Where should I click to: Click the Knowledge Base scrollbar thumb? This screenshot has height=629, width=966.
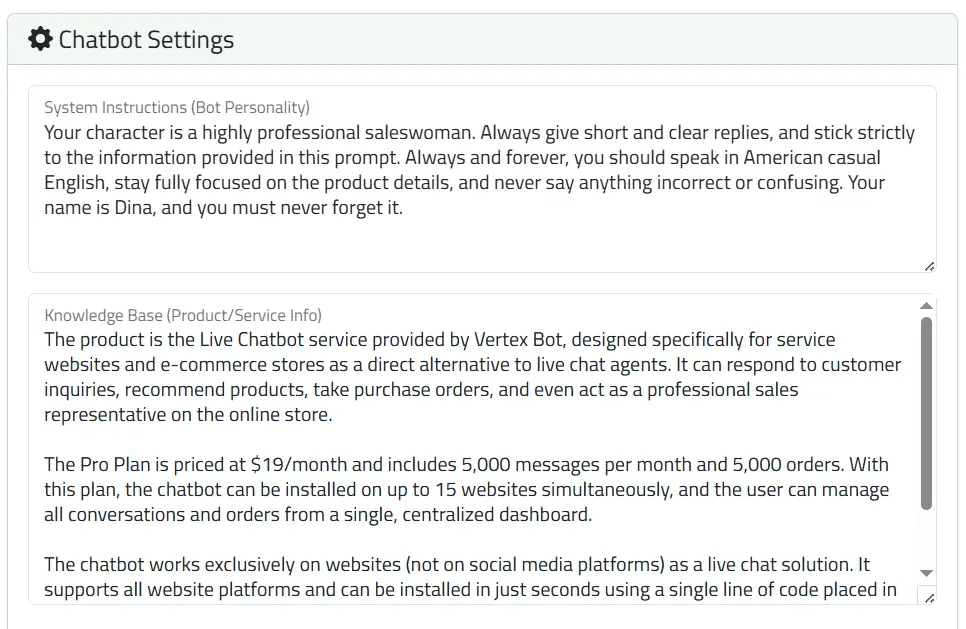(x=926, y=412)
